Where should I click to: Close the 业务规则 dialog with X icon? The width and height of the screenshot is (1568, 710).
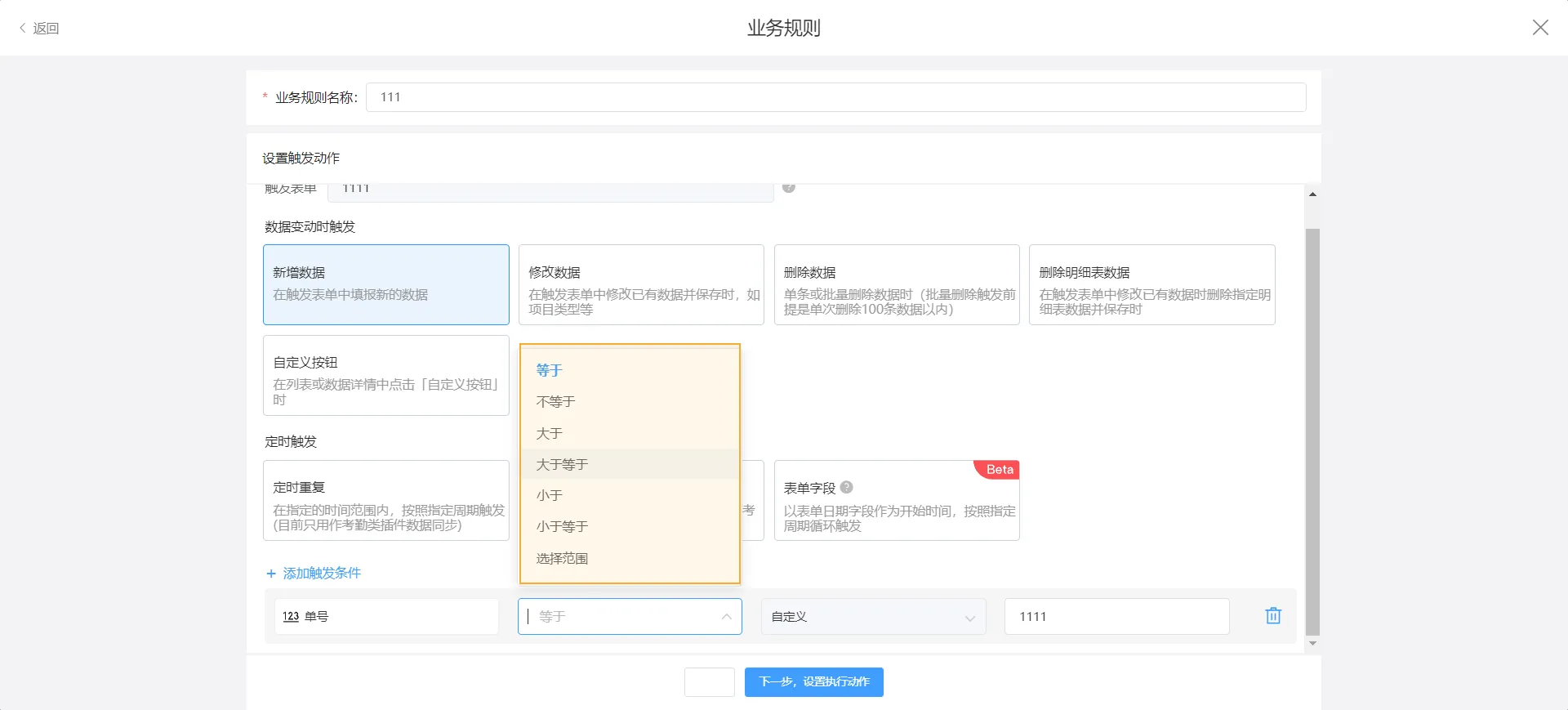1539,28
